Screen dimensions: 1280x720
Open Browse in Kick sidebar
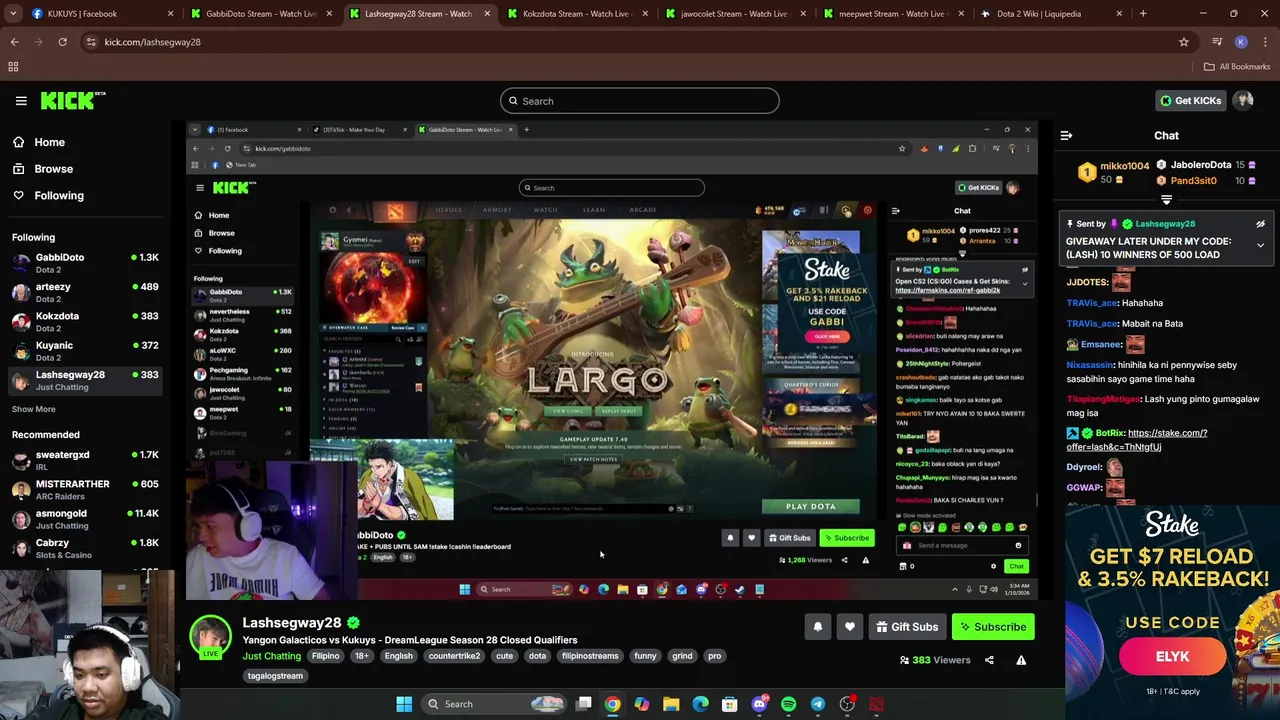[x=53, y=169]
